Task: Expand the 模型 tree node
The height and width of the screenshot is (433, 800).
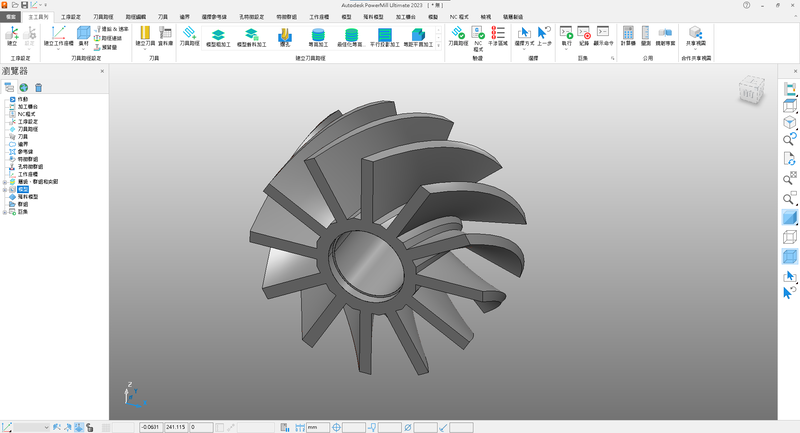Action: 6,188
